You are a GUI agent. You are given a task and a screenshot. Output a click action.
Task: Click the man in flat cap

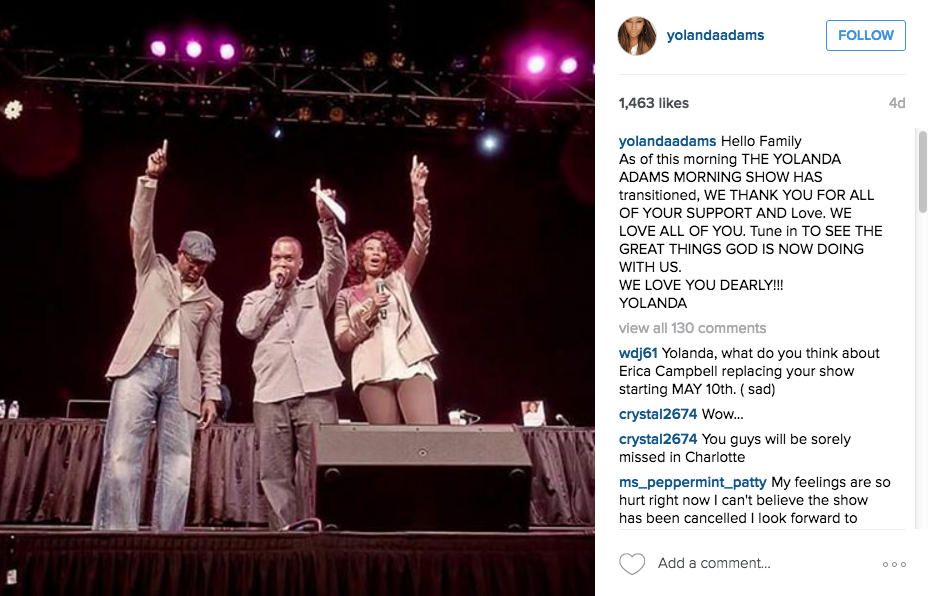163,343
